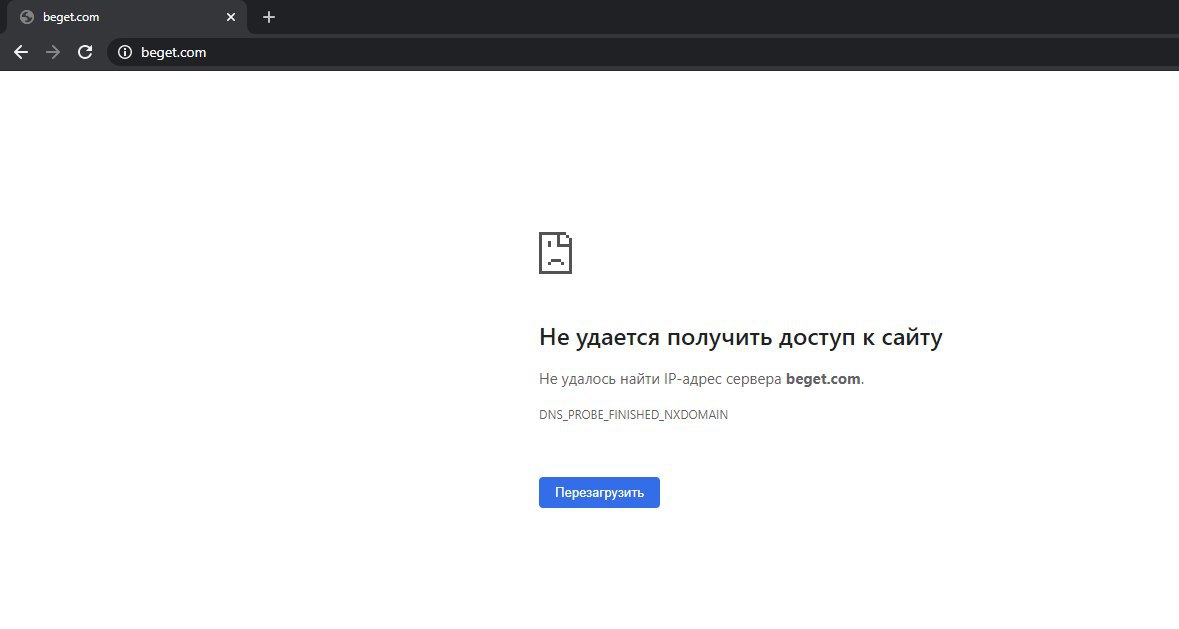View site information icon in address bar
The image size is (1179, 629).
coord(125,52)
